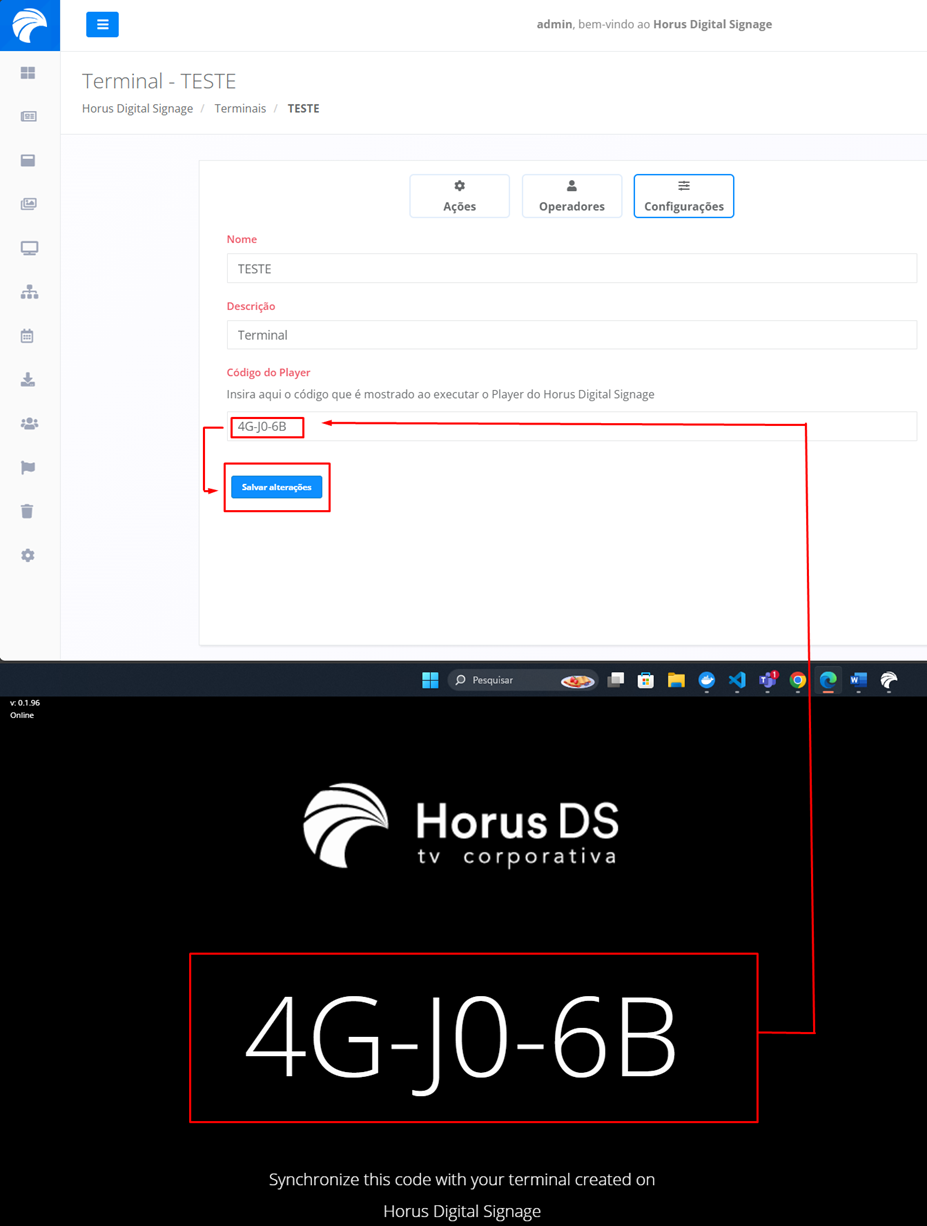Open the settings gear in sidebar
Viewport: 927px width, 1226px height.
point(28,555)
